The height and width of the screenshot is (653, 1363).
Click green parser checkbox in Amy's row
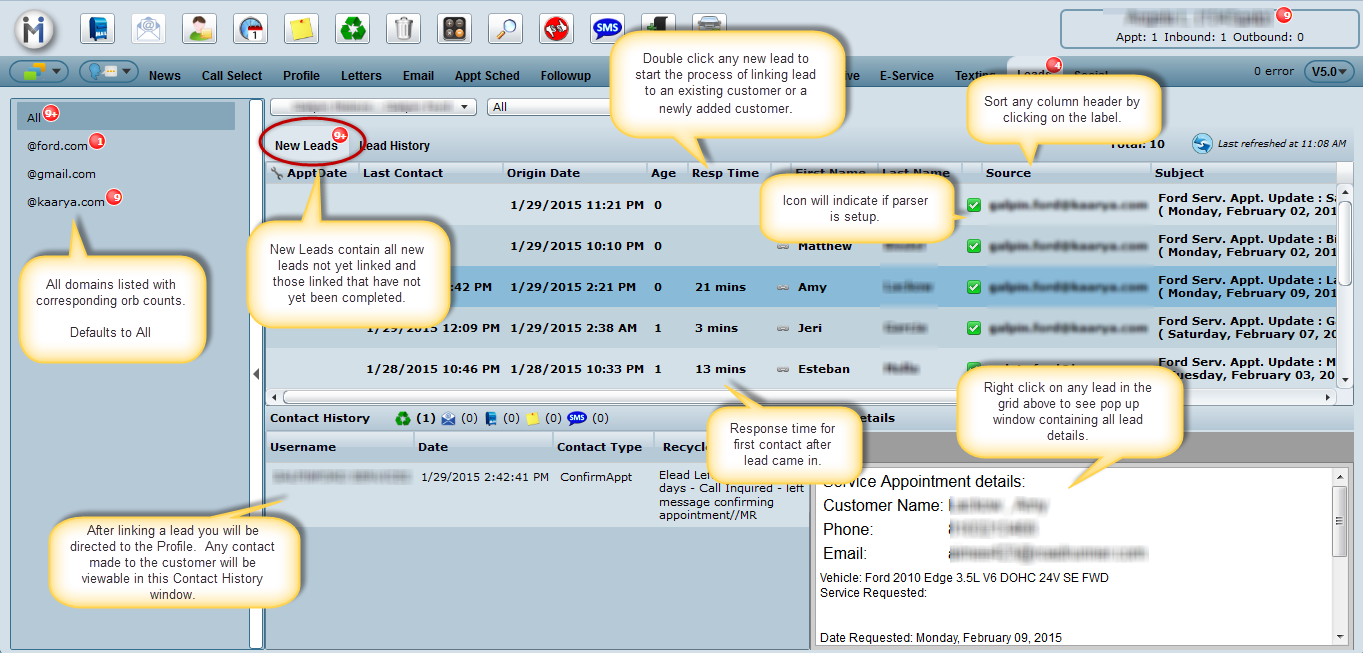(x=974, y=287)
